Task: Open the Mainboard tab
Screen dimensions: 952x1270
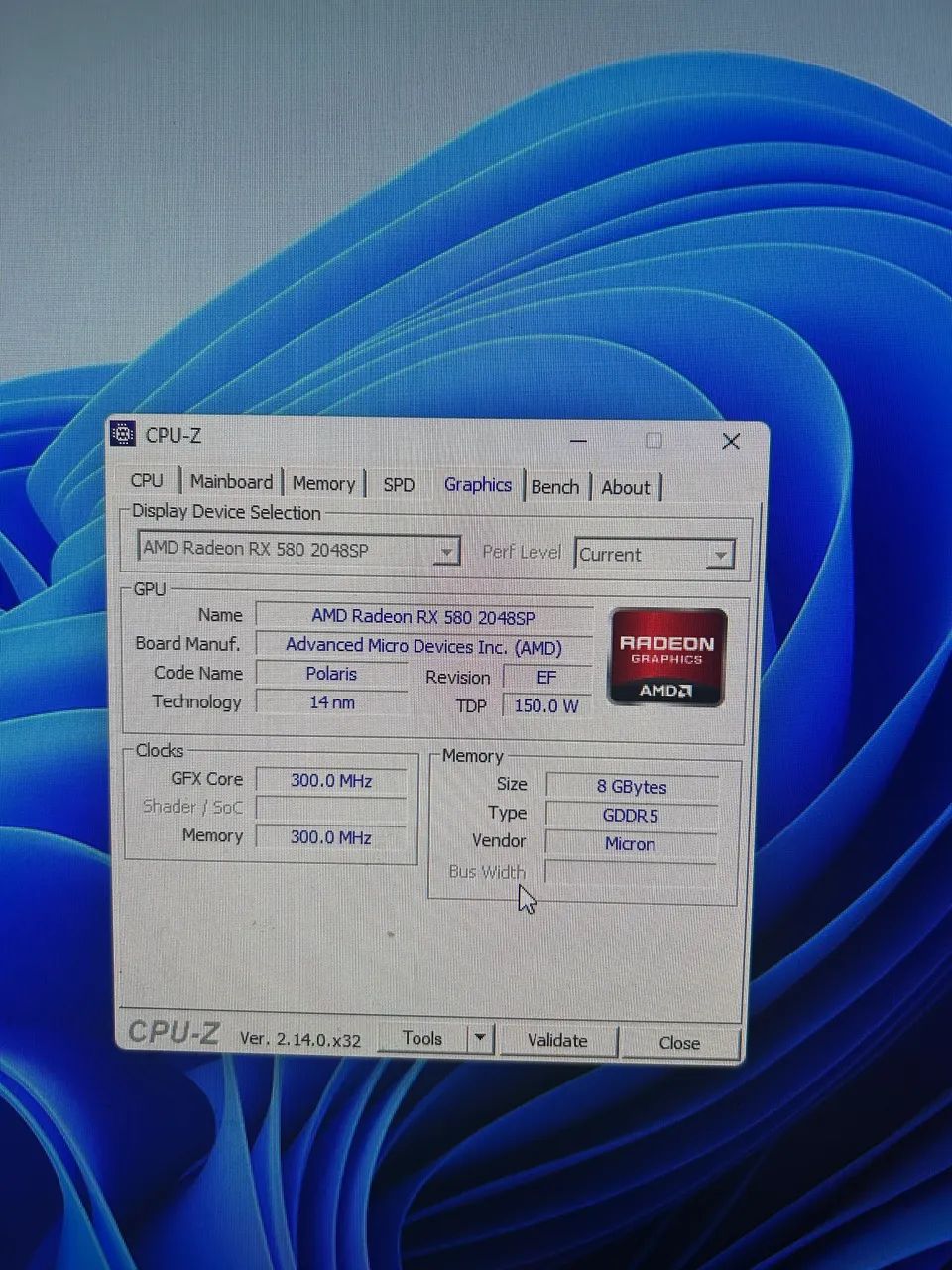Action: click(231, 482)
